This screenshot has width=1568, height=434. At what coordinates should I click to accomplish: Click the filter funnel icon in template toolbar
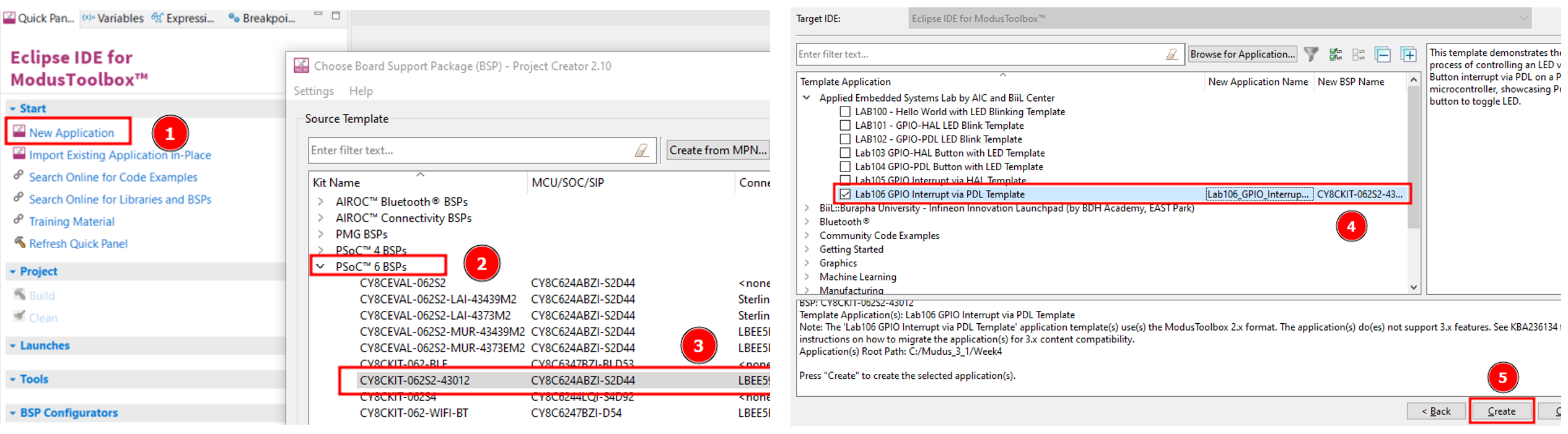pos(1310,54)
